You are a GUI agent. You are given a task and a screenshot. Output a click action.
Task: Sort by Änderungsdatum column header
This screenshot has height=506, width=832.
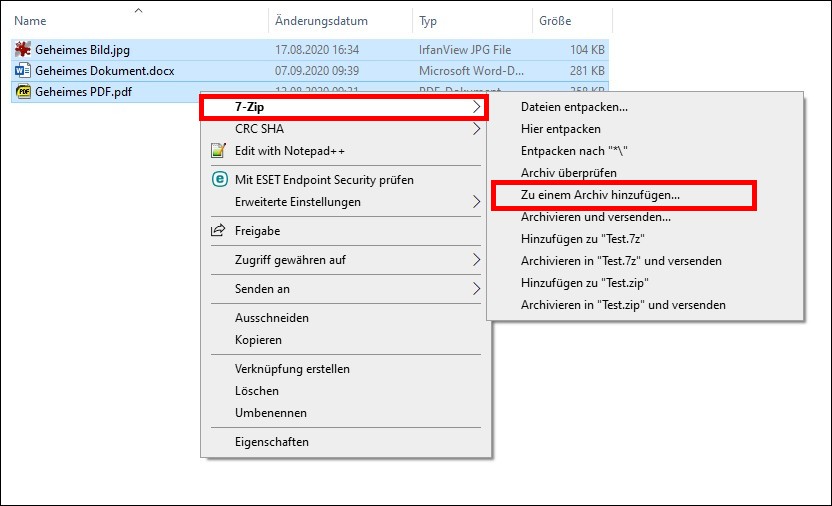[321, 21]
